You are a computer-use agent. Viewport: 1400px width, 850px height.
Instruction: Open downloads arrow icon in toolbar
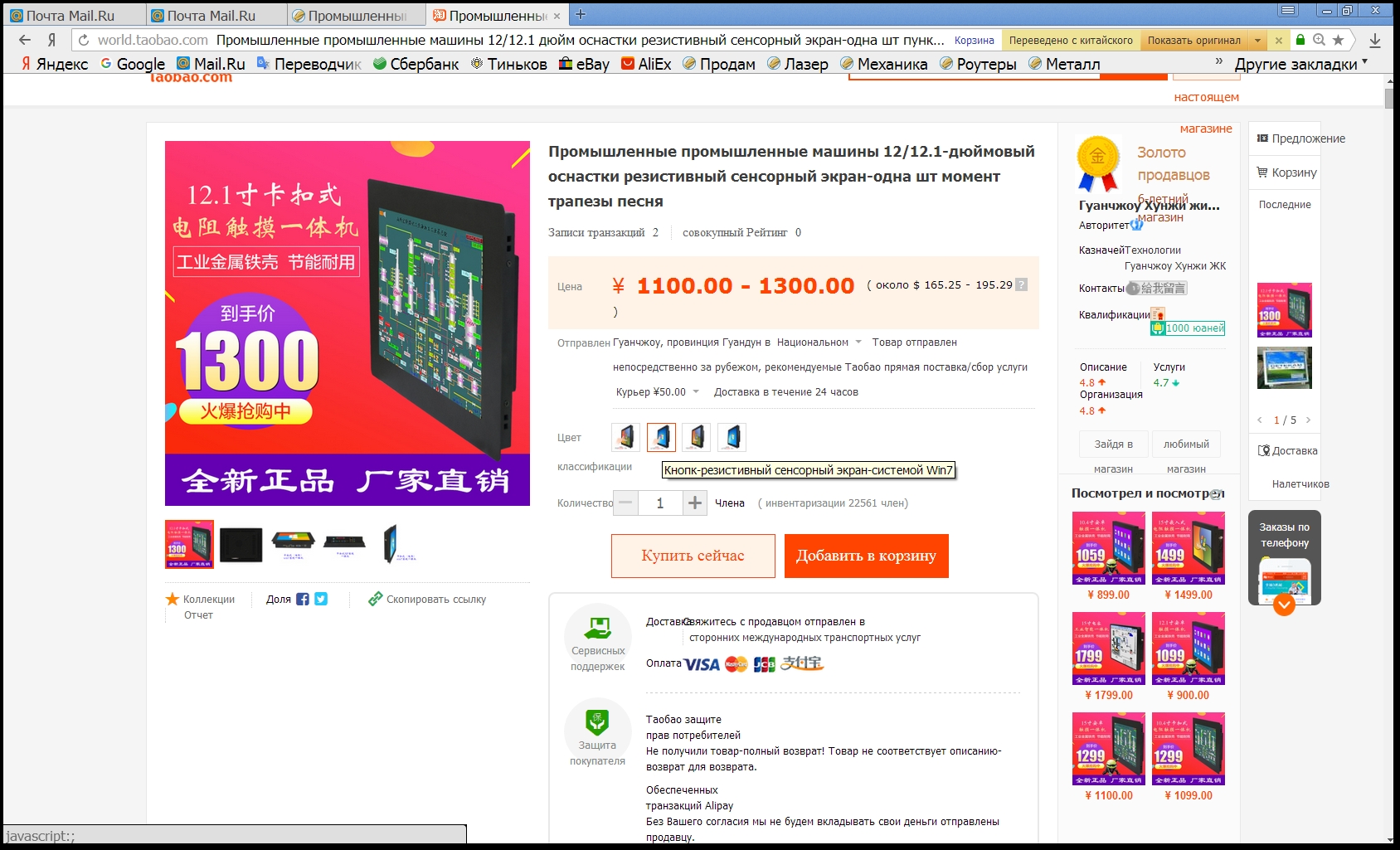tap(1375, 40)
